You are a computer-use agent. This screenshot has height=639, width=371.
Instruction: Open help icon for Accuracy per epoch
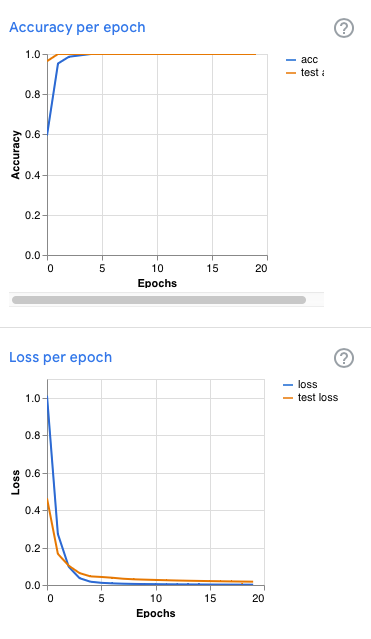[344, 28]
